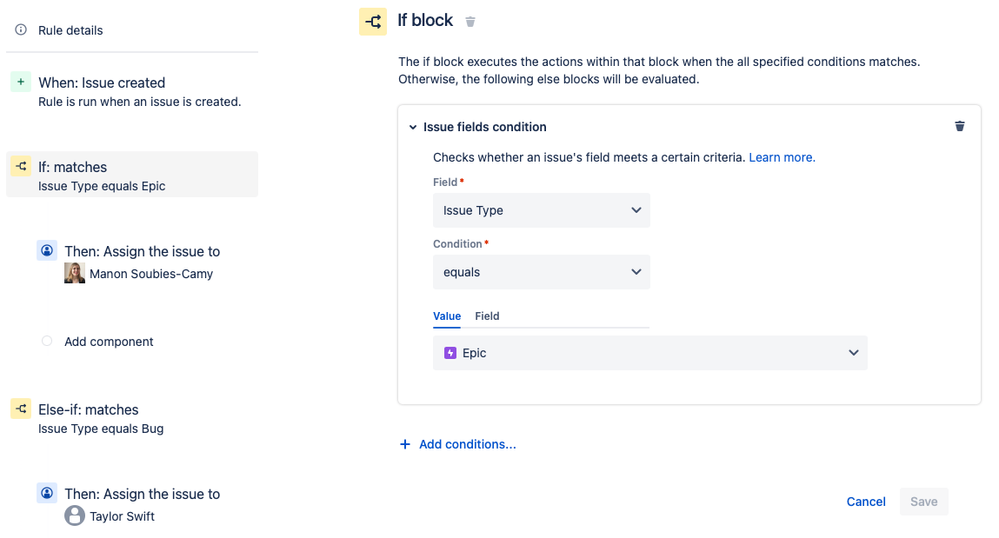Collapse the Issue fields condition section

click(413, 127)
